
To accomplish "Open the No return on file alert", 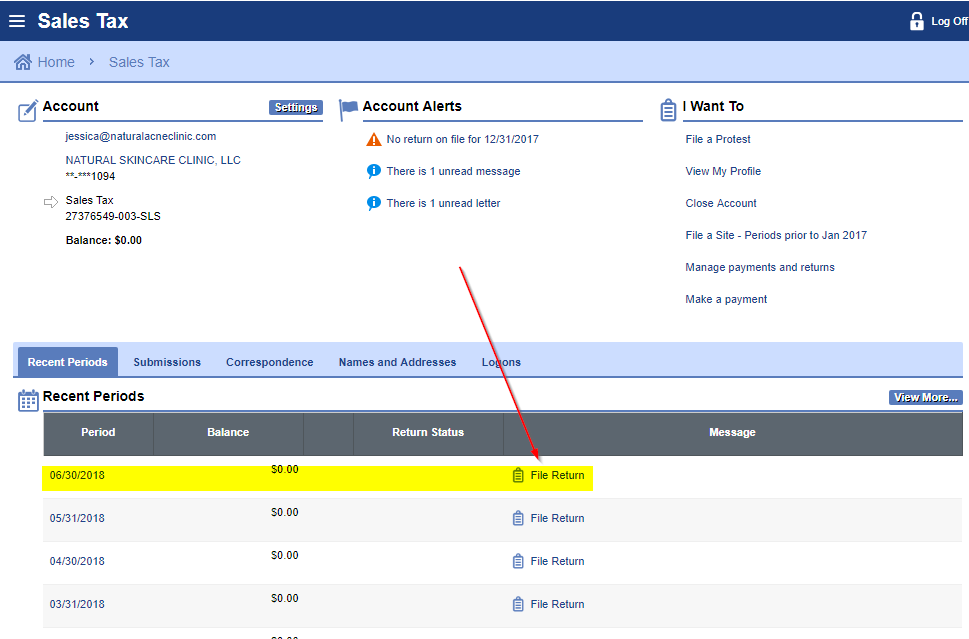I will [462, 139].
